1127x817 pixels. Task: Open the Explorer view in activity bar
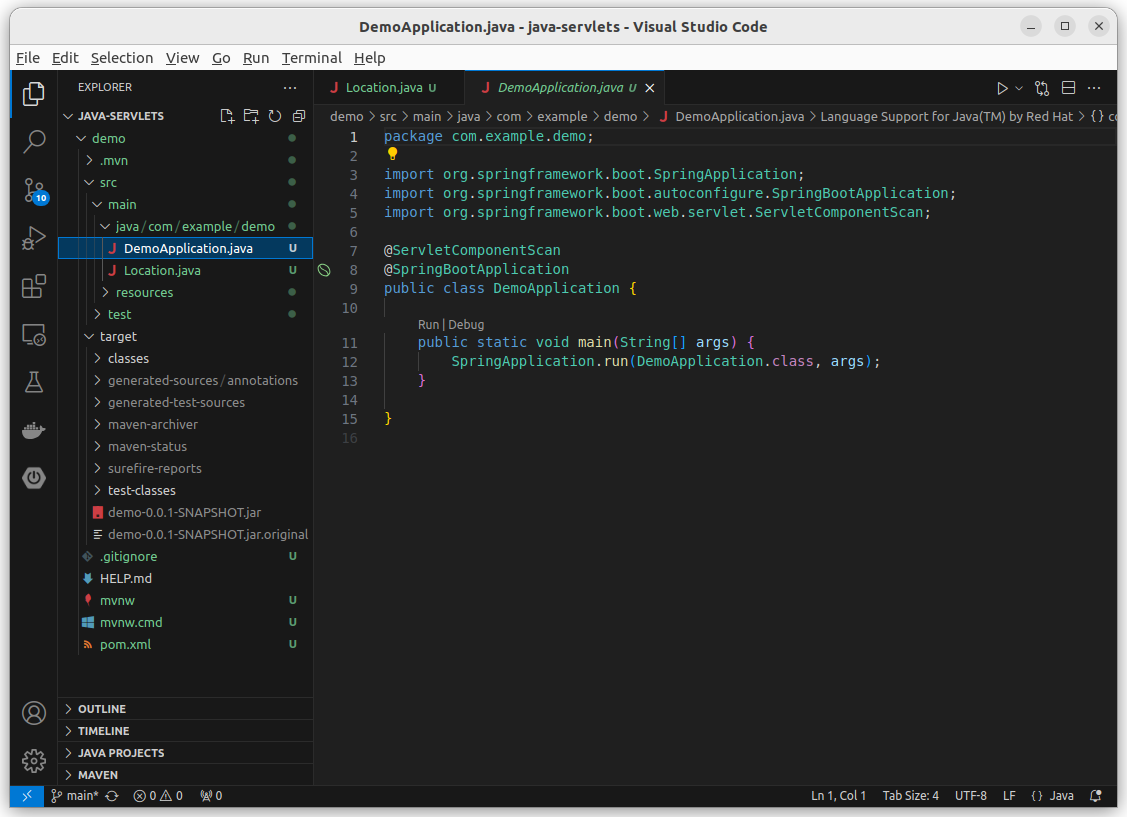pyautogui.click(x=34, y=94)
